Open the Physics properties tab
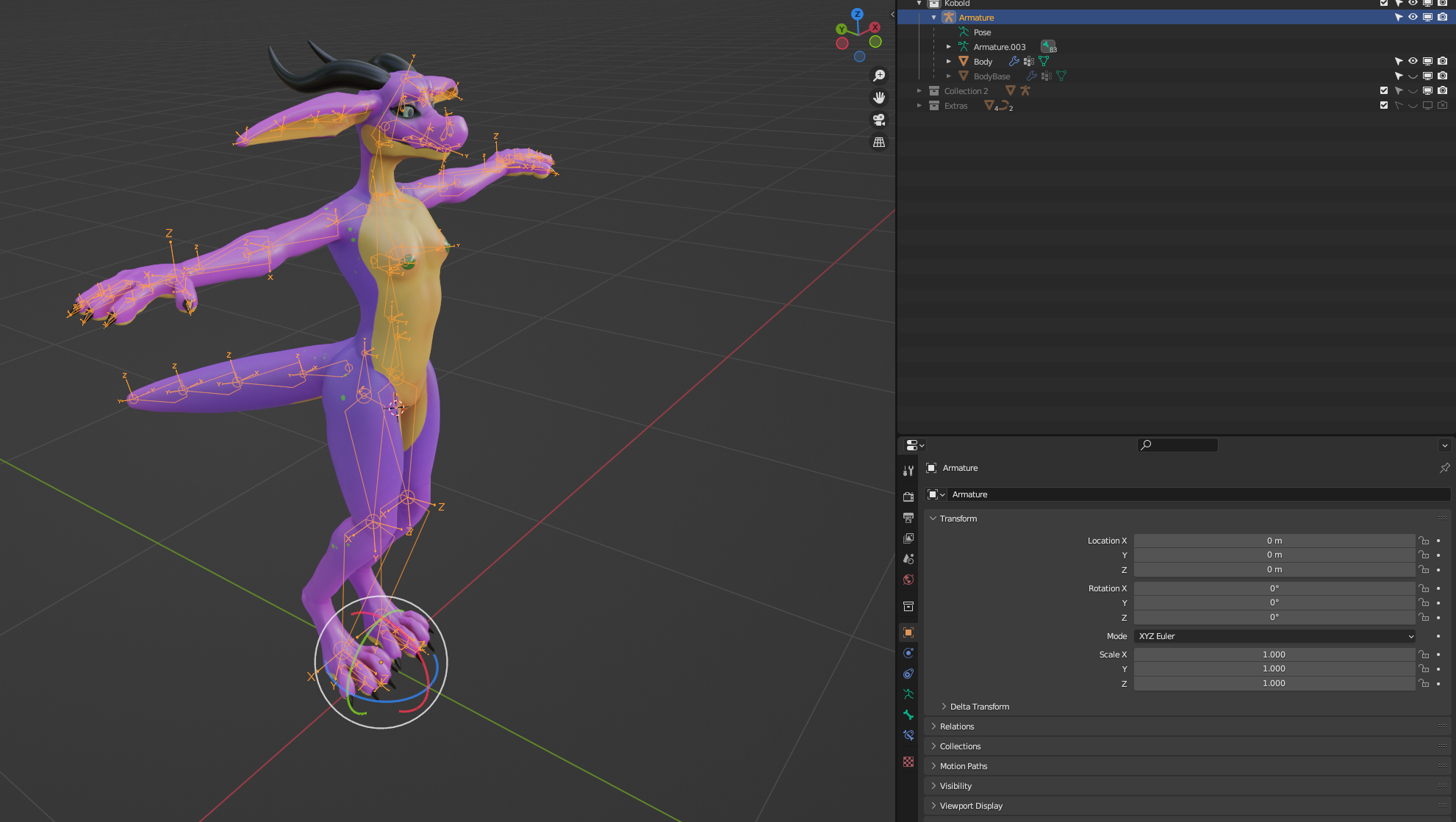The width and height of the screenshot is (1456, 822). click(908, 653)
